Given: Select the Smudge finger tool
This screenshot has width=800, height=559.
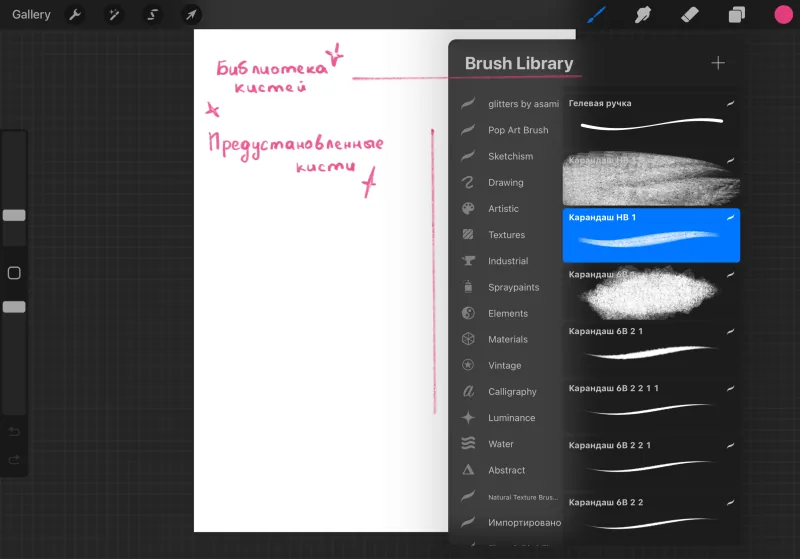Looking at the screenshot, I should coord(643,14).
